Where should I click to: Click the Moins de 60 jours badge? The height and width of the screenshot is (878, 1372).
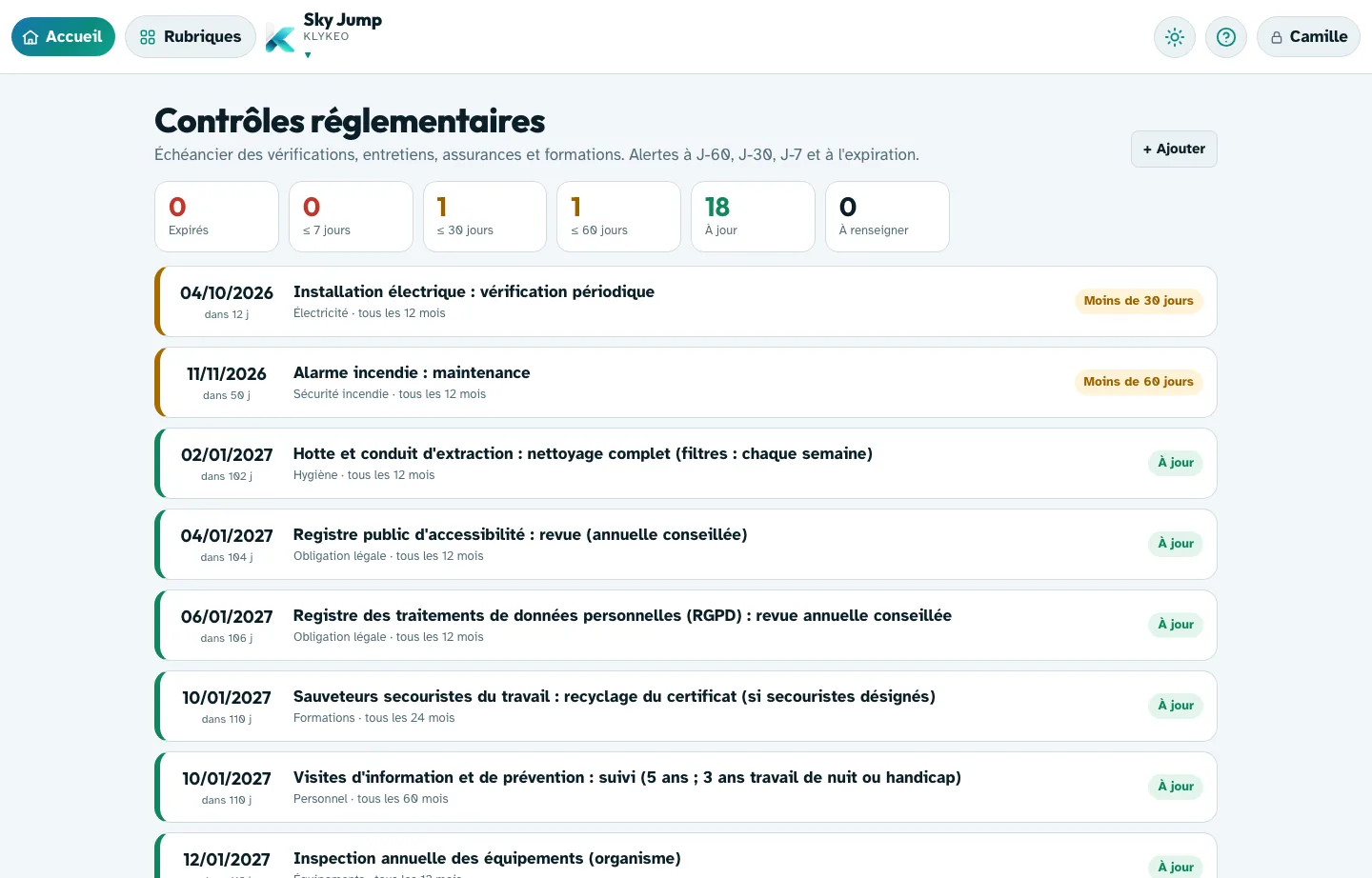[x=1139, y=382]
